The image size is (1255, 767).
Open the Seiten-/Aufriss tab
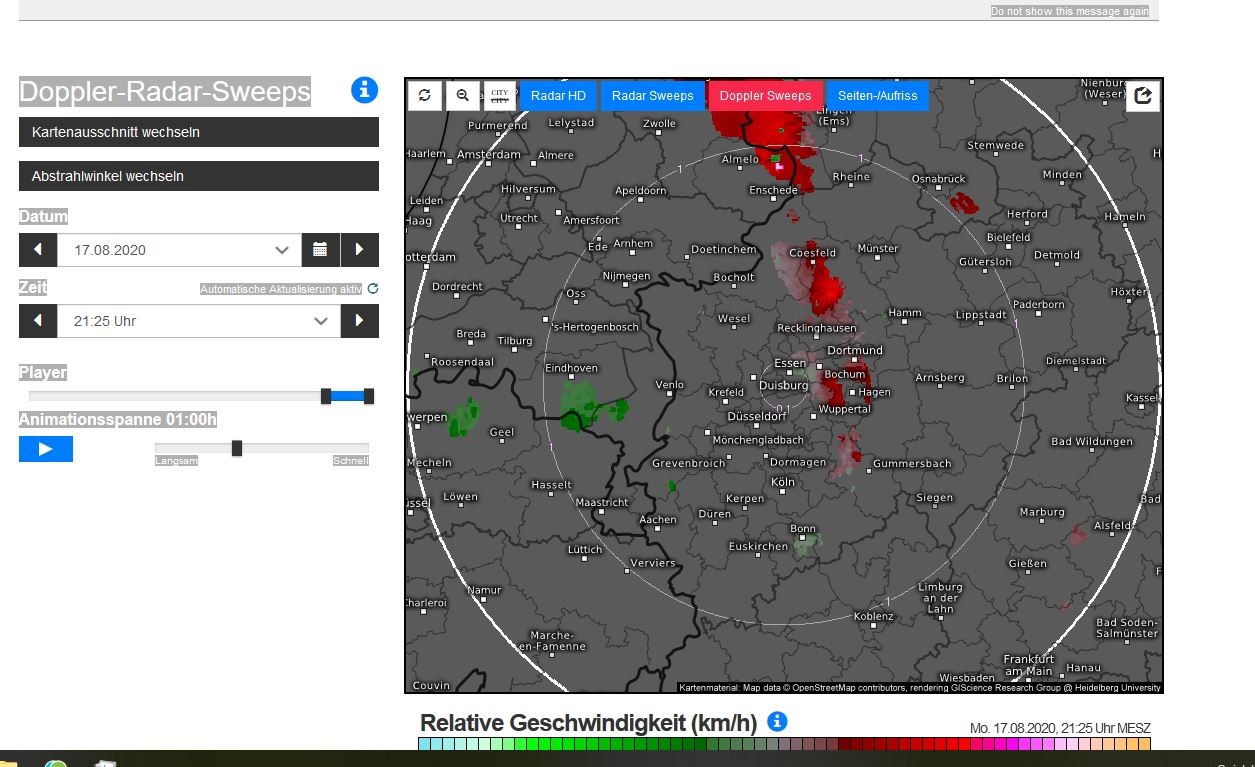pyautogui.click(x=877, y=96)
